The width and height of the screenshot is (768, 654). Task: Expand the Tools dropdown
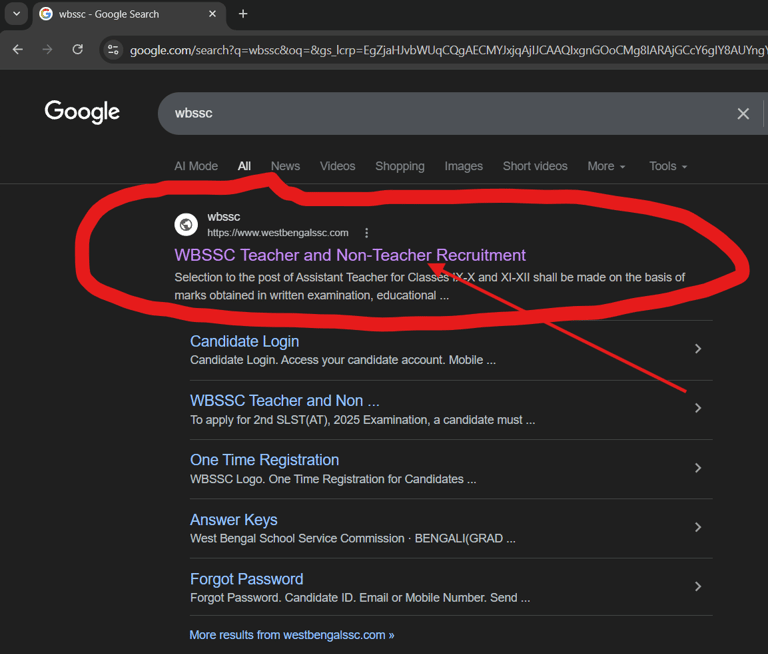point(668,166)
